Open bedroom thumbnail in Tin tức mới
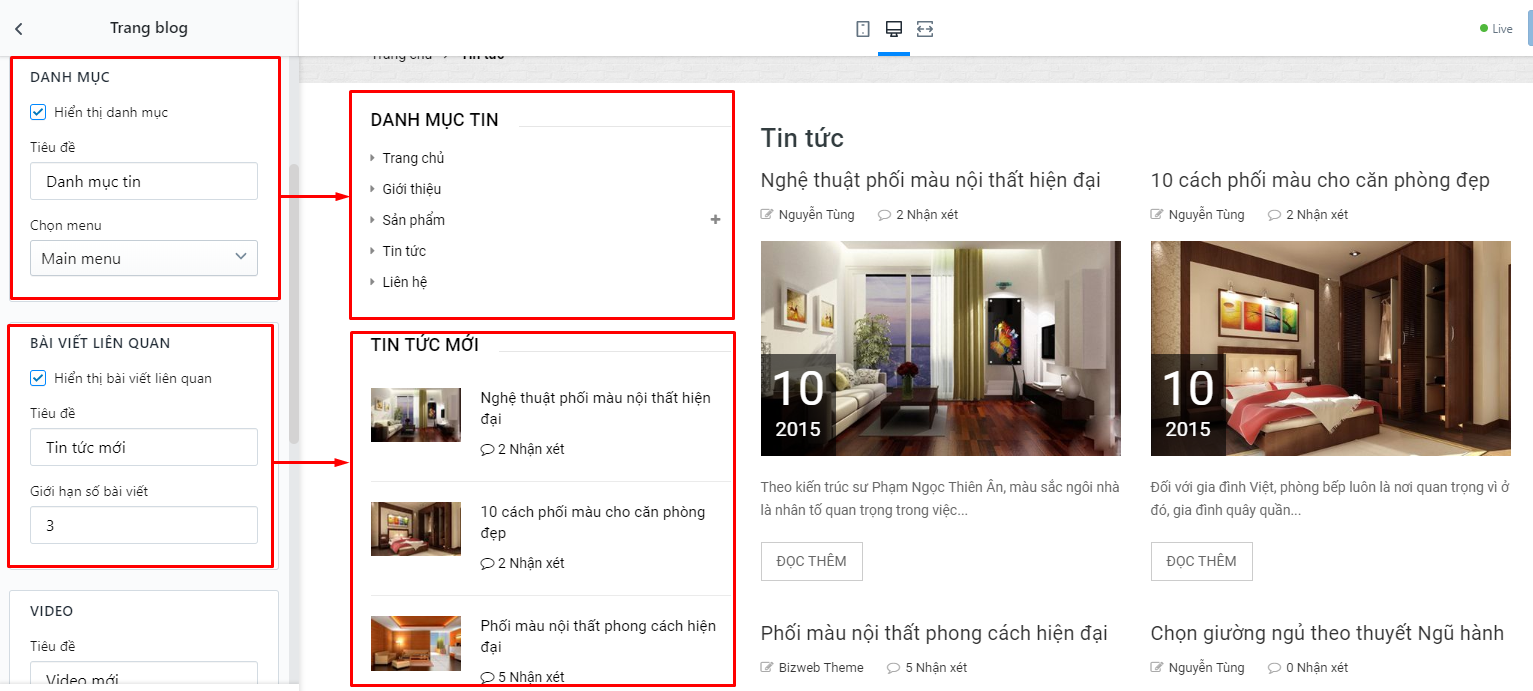Viewport: 1533px width, 691px height. tap(416, 529)
